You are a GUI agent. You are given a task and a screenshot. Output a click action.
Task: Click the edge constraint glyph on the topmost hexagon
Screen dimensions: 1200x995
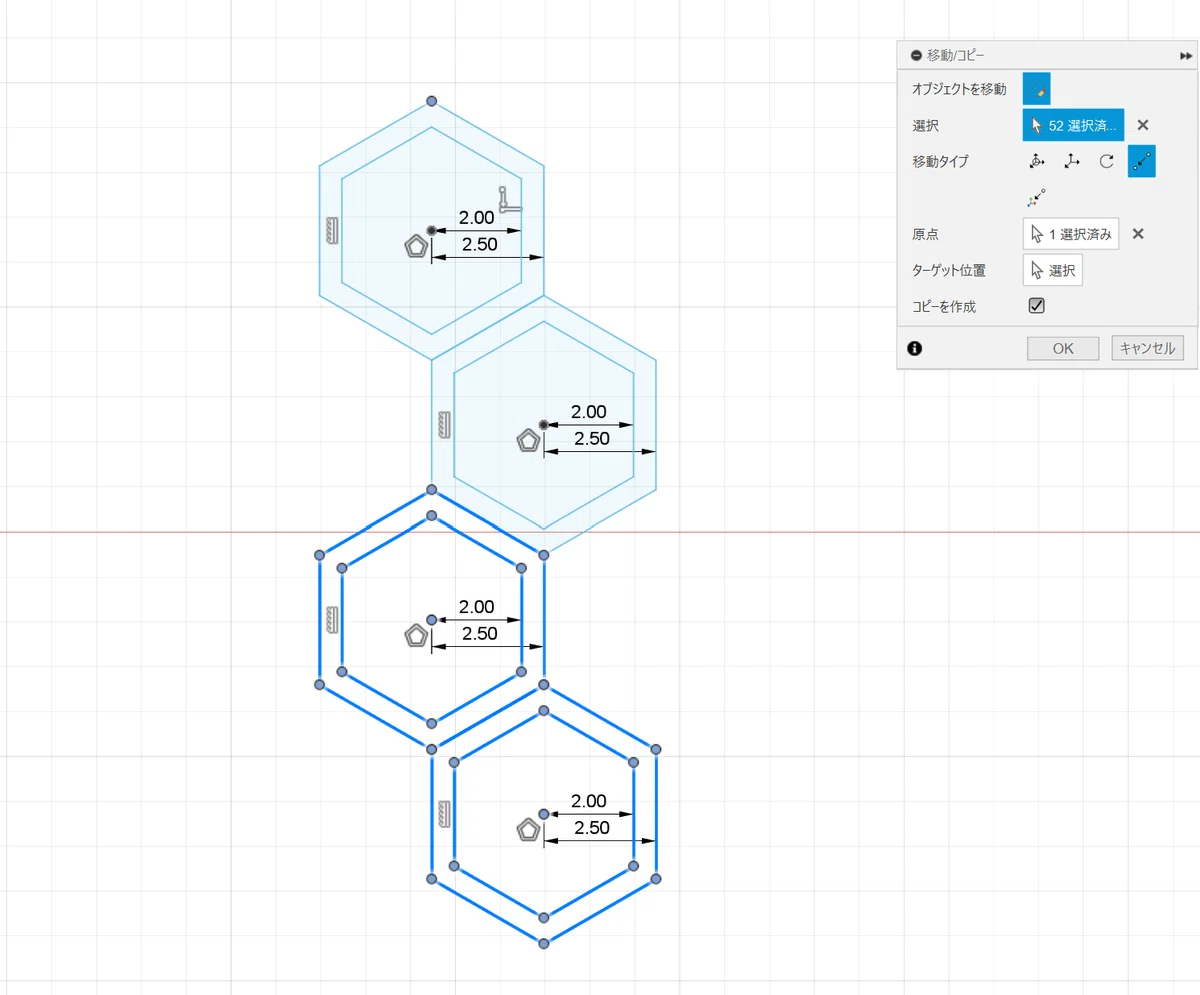(333, 231)
